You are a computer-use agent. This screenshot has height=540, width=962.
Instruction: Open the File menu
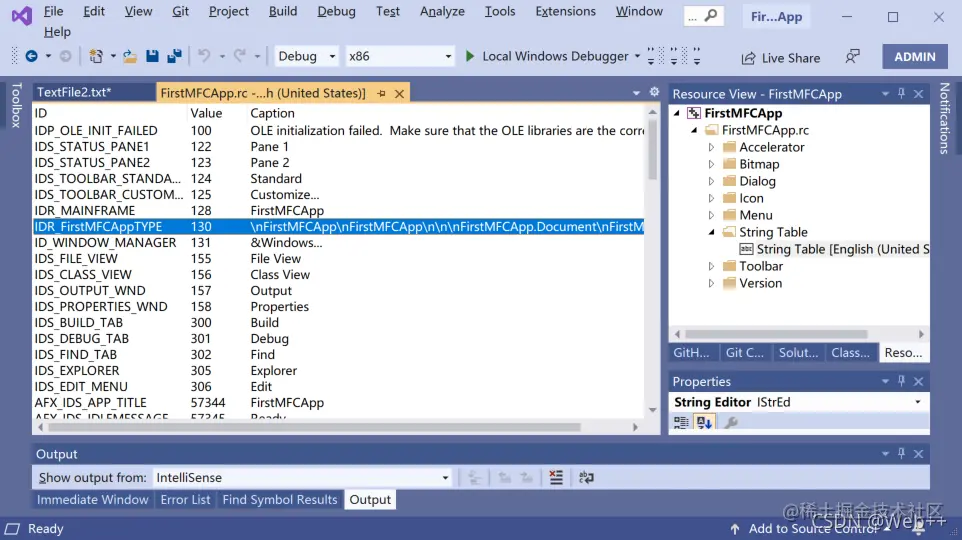coord(53,11)
